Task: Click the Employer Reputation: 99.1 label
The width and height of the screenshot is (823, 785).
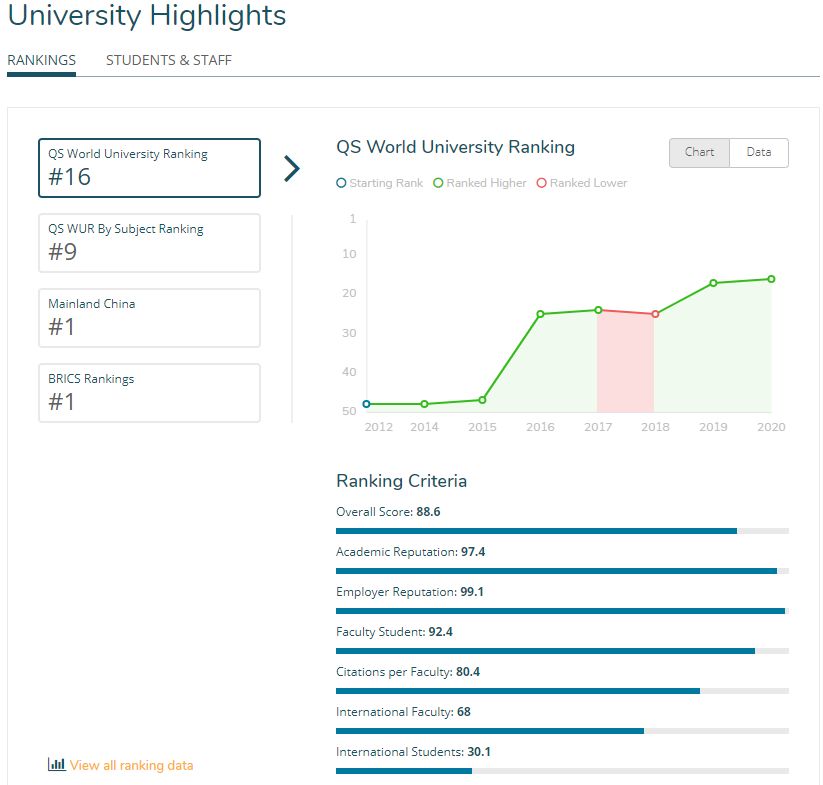Action: (x=410, y=592)
